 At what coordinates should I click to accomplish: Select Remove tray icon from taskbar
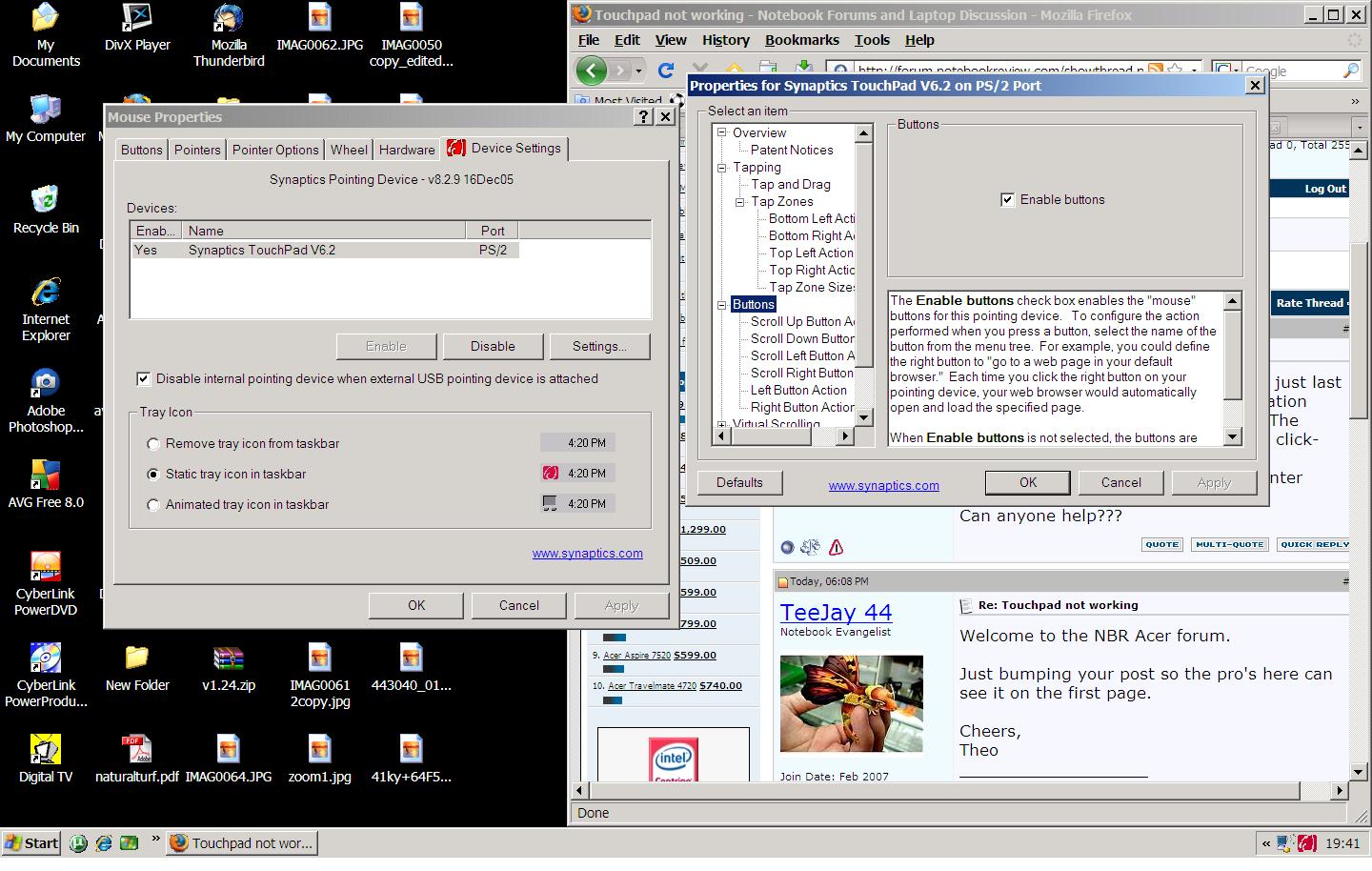click(x=153, y=444)
